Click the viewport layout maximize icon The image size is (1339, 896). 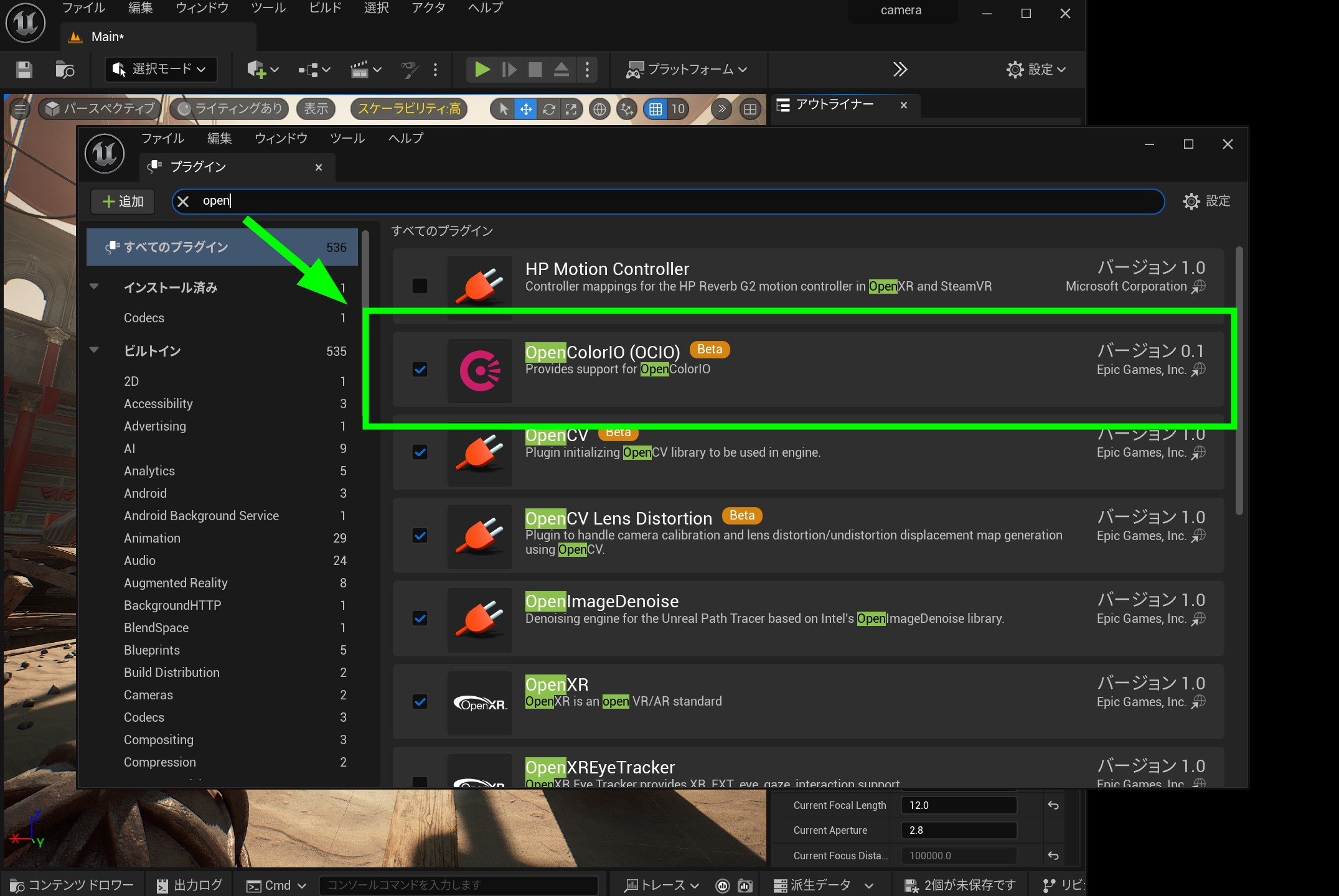(750, 110)
